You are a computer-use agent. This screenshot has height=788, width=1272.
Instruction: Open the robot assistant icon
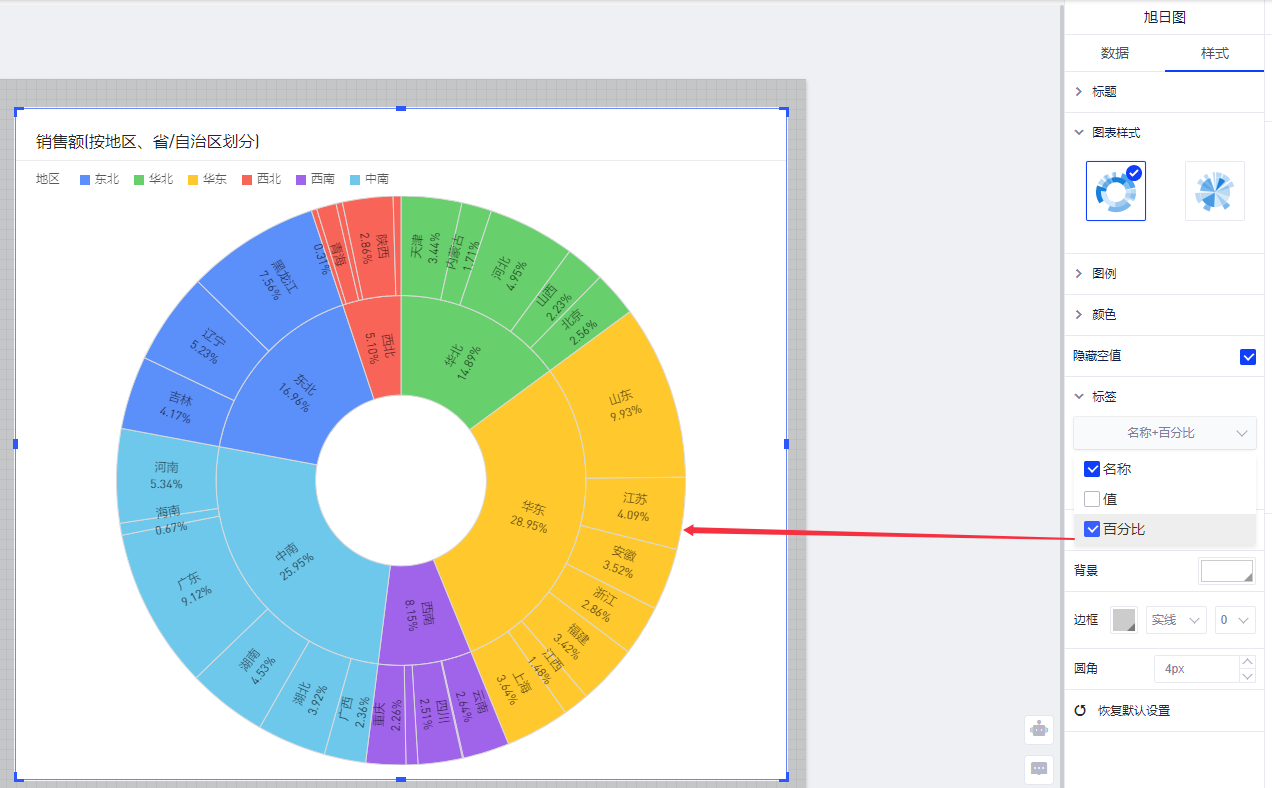pyautogui.click(x=1039, y=729)
